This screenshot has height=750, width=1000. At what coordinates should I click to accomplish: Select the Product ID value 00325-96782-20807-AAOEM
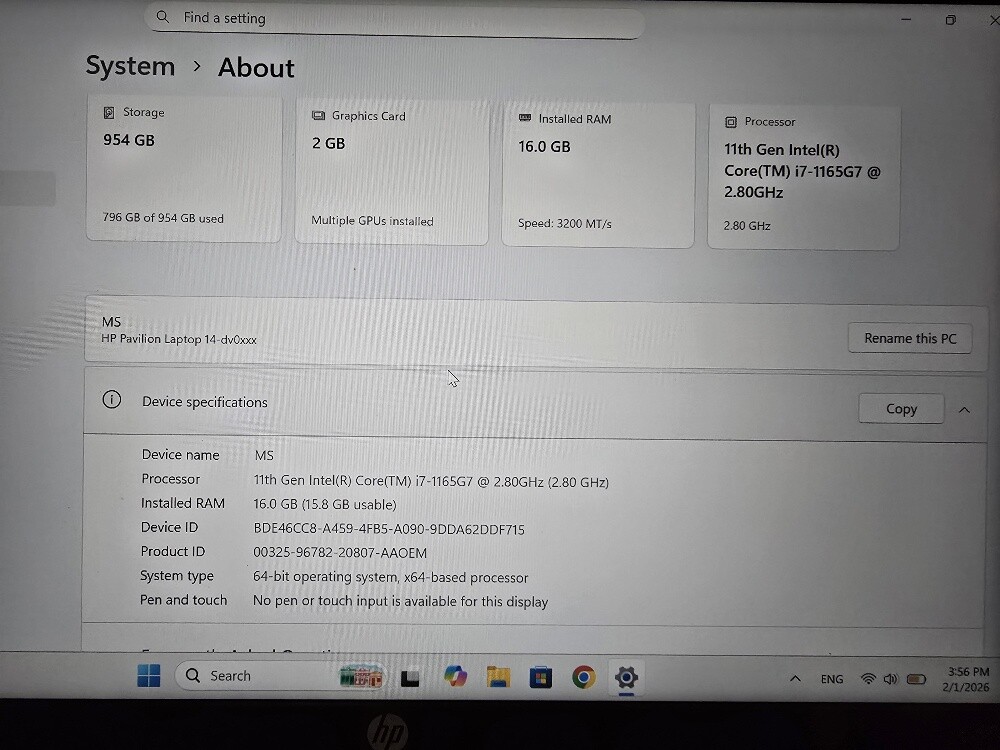pyautogui.click(x=340, y=552)
